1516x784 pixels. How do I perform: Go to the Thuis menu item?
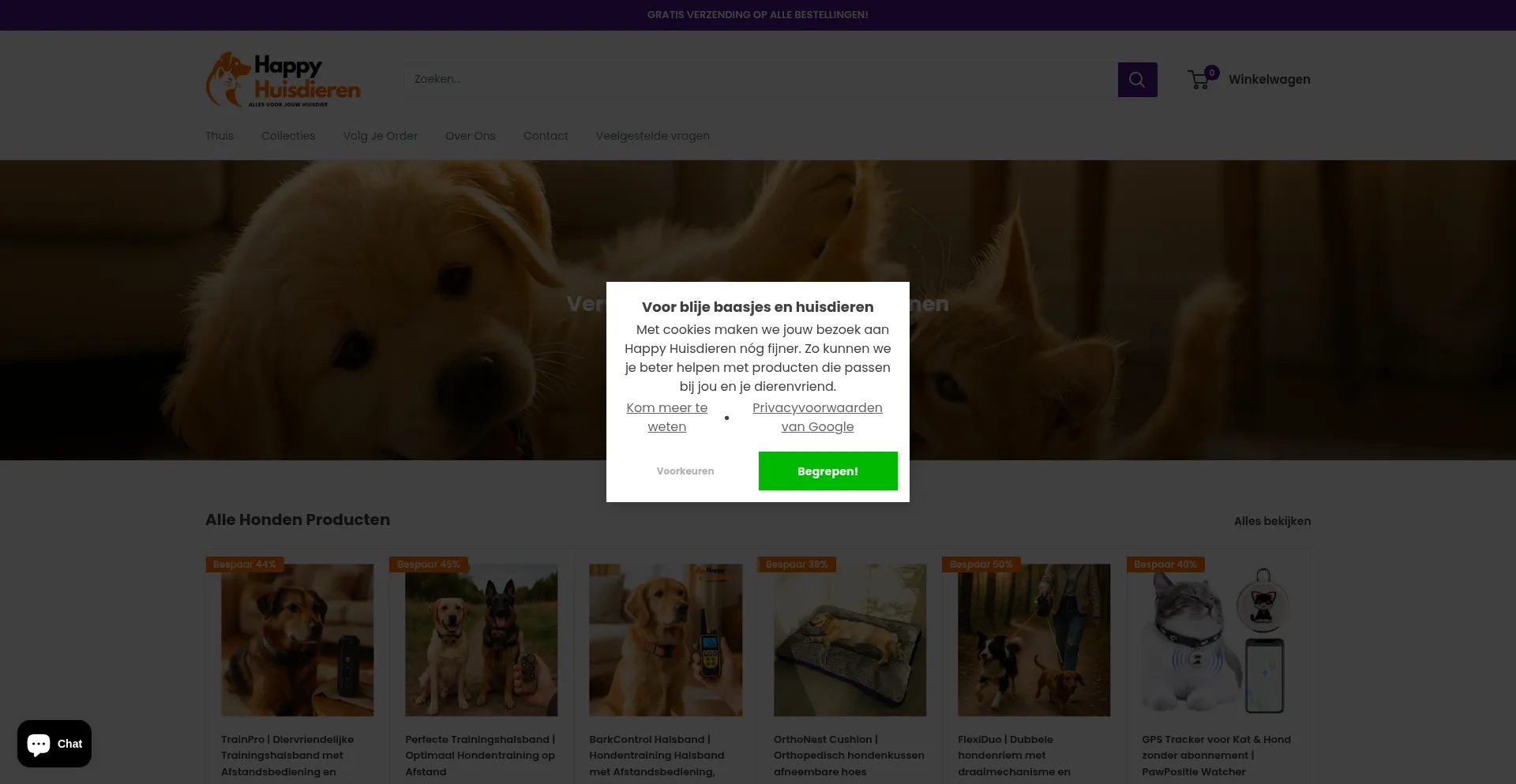[220, 136]
